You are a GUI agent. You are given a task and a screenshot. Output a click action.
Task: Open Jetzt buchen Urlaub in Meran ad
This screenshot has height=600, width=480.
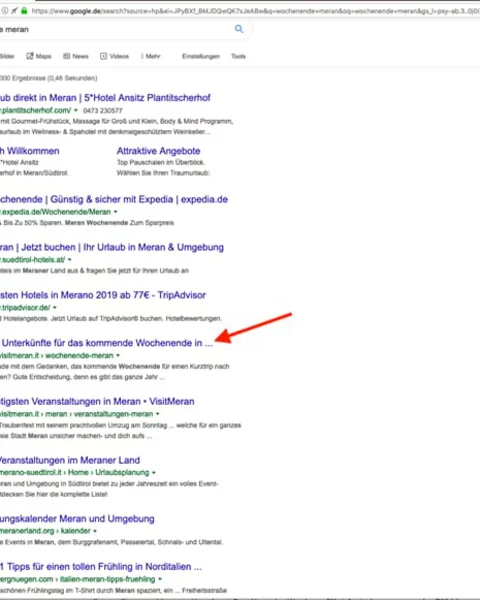[x=112, y=247]
